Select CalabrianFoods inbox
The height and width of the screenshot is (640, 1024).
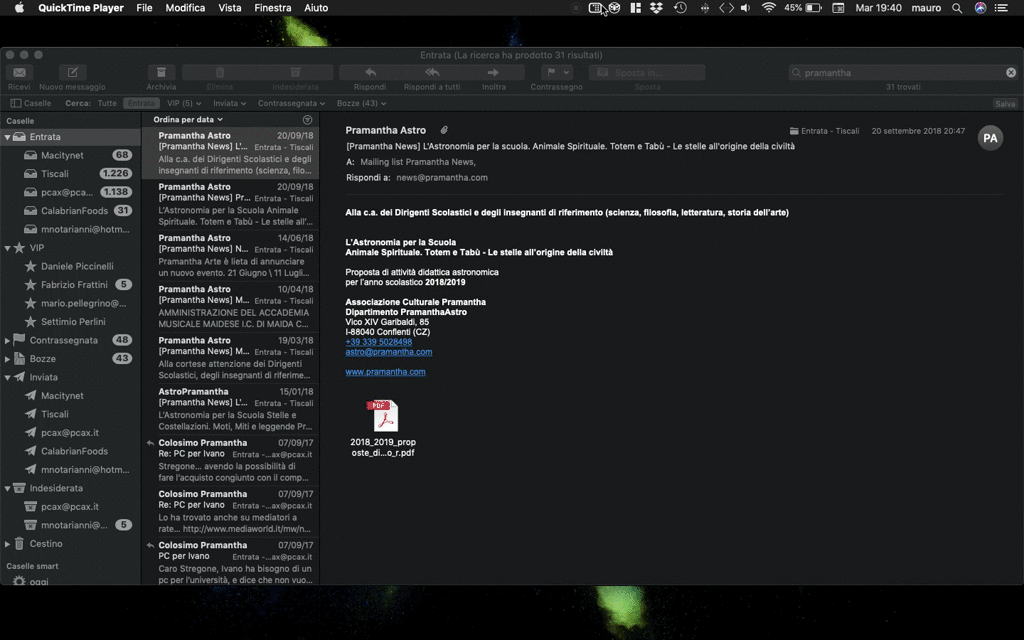coord(71,211)
